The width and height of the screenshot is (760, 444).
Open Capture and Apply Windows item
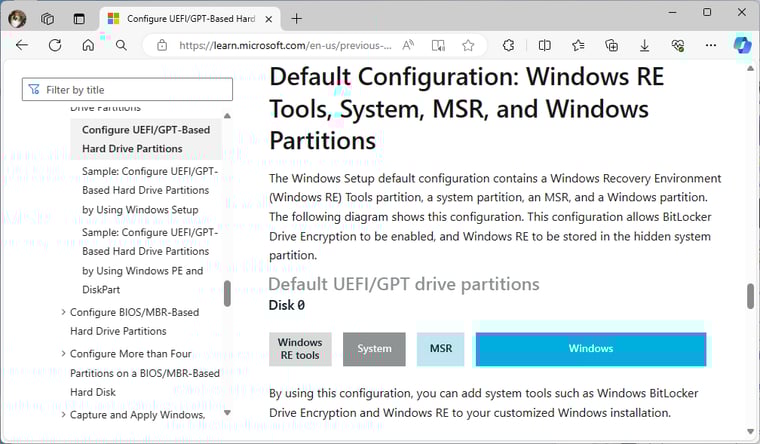[137, 415]
